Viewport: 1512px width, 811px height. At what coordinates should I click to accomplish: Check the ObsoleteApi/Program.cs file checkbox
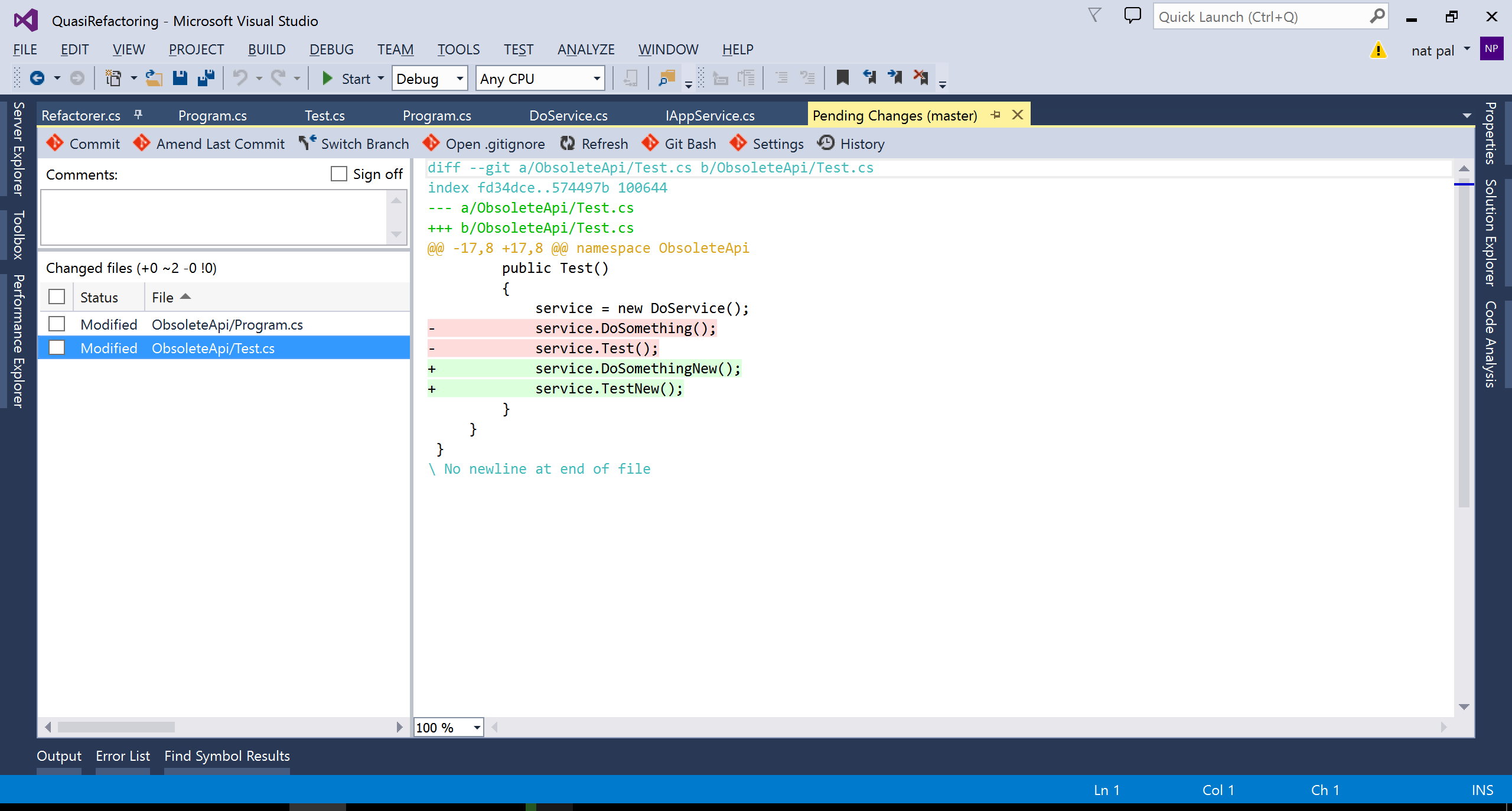point(57,324)
